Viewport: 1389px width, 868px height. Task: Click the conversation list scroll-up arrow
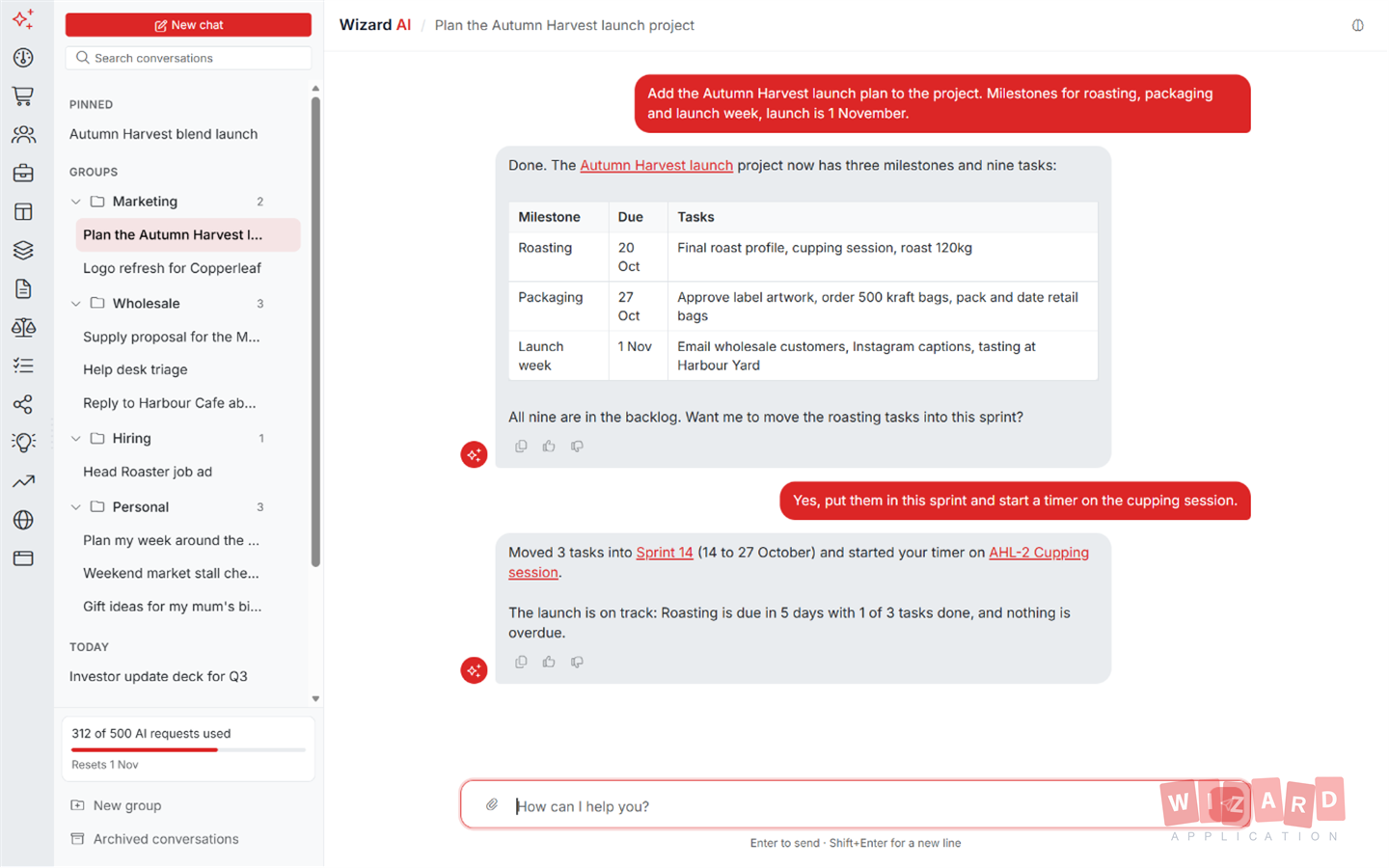pos(315,89)
